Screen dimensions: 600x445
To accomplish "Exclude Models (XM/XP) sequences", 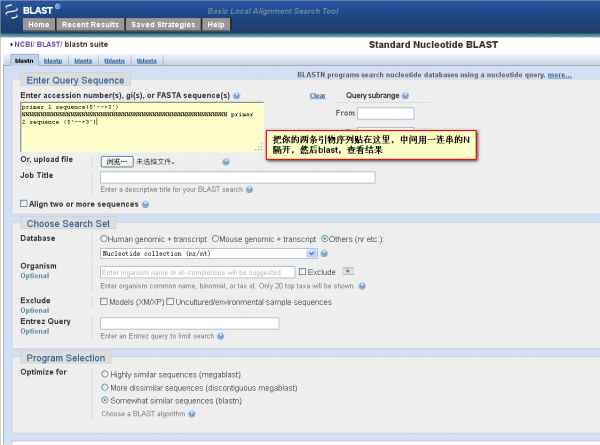I will tap(104, 302).
